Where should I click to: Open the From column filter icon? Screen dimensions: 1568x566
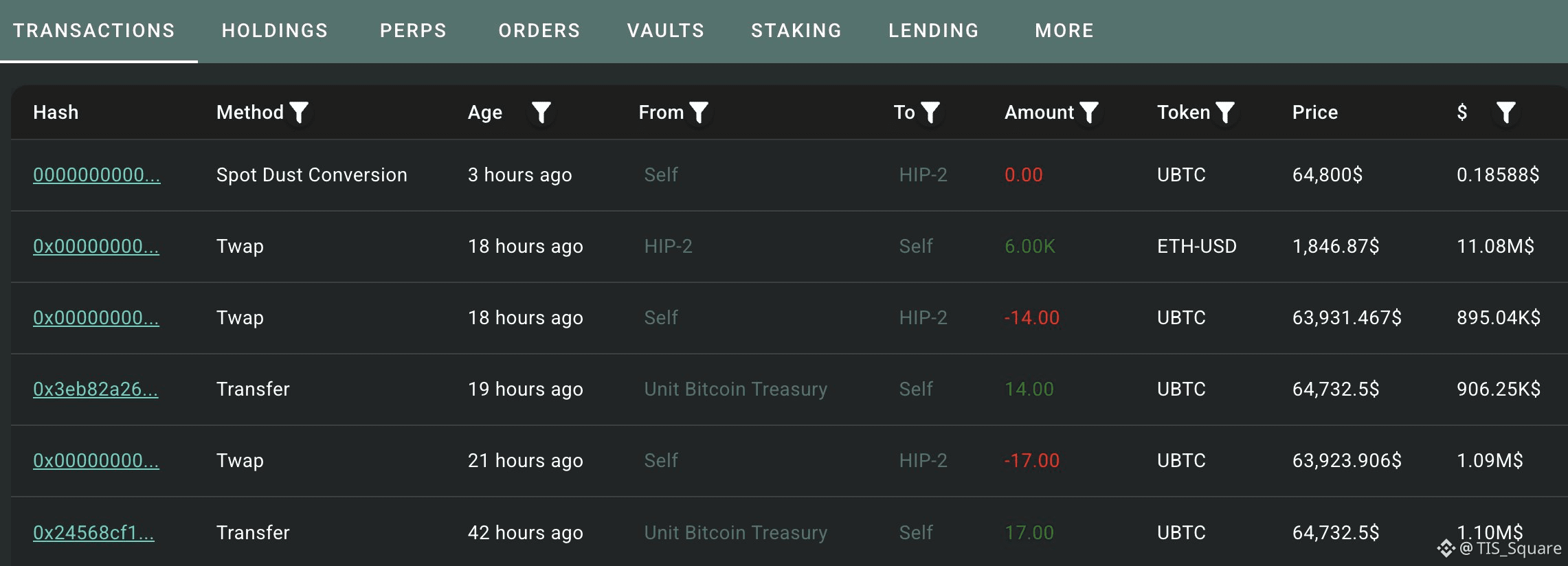click(x=699, y=113)
